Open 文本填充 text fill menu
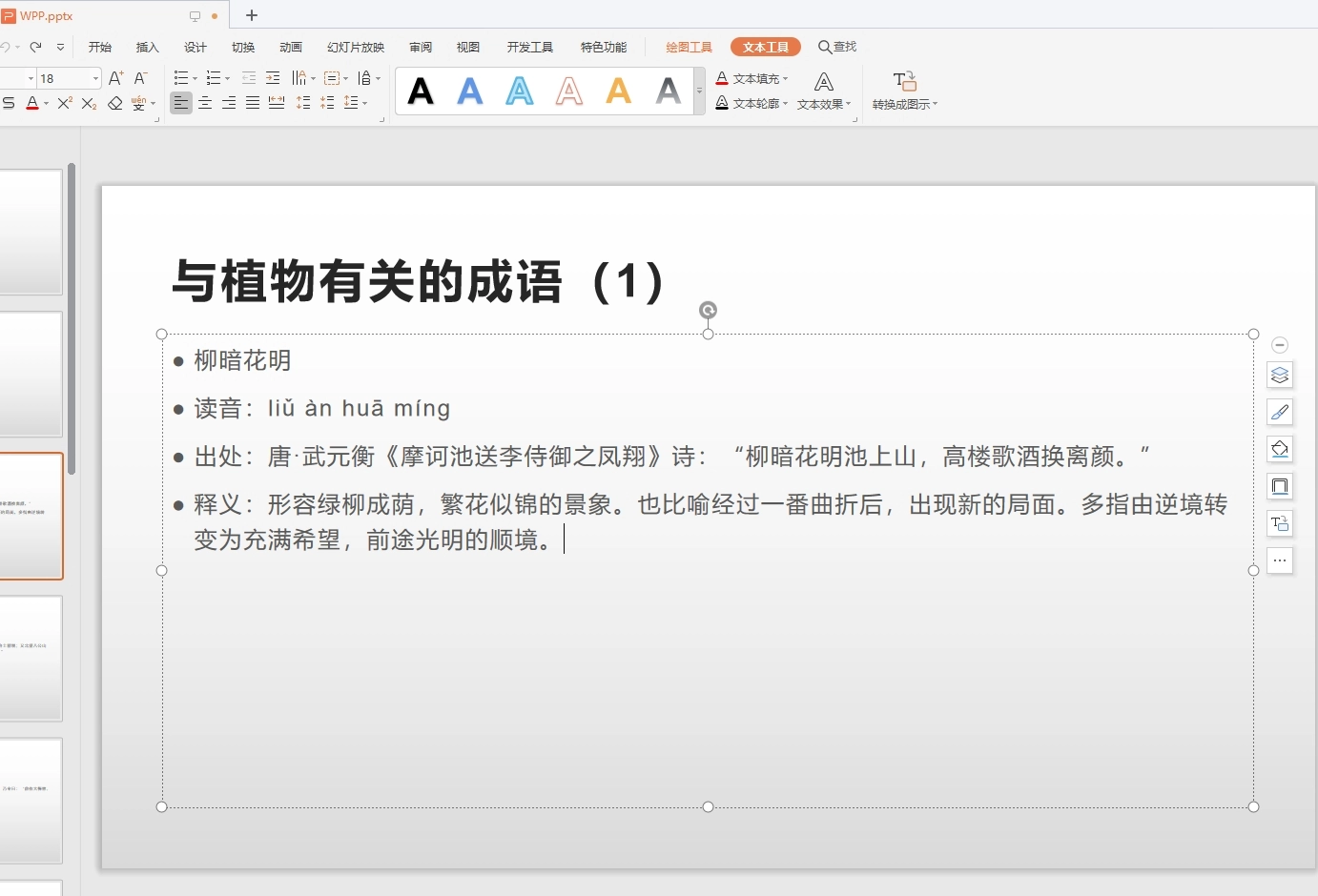 [752, 78]
